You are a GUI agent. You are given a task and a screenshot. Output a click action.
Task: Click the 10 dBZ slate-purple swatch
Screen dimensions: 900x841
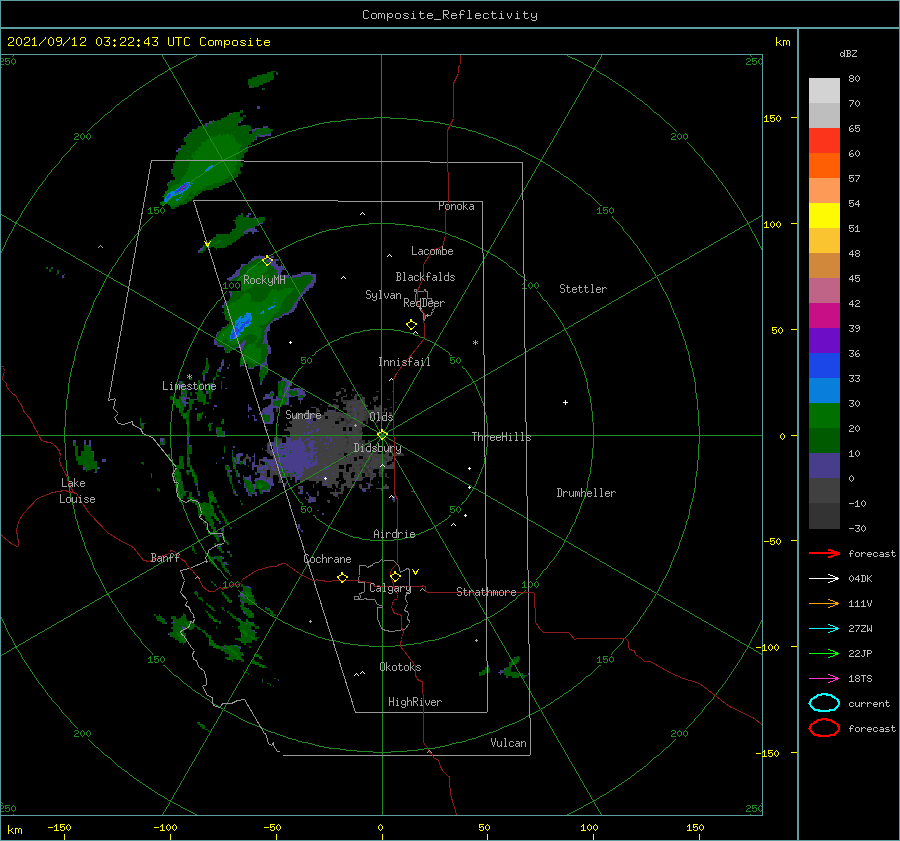(824, 465)
